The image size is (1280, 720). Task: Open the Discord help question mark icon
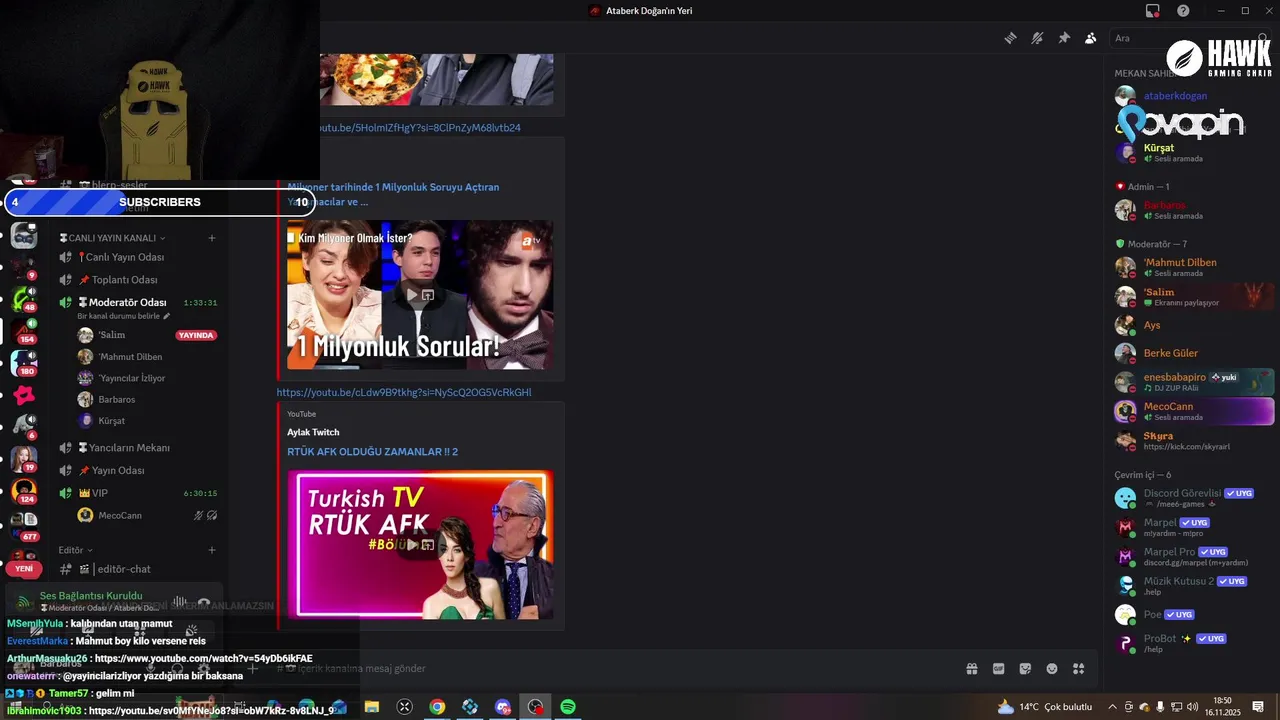click(1183, 11)
